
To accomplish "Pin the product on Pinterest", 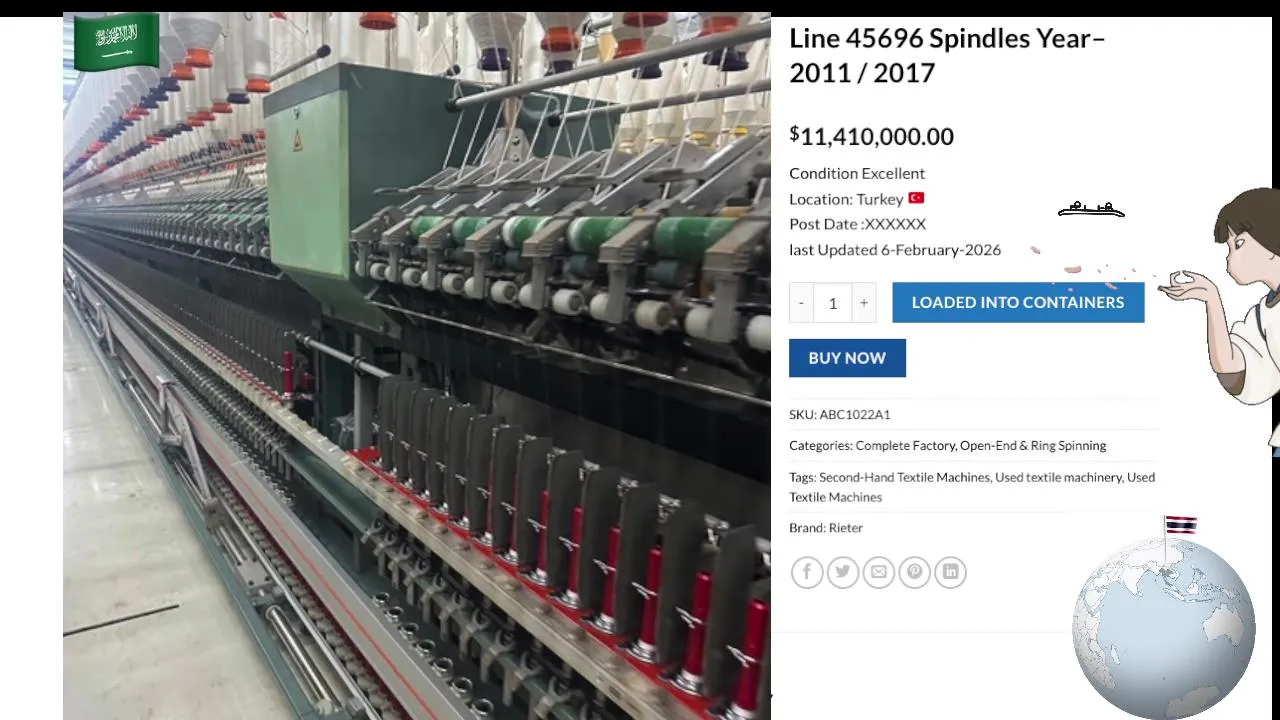I will pos(915,572).
